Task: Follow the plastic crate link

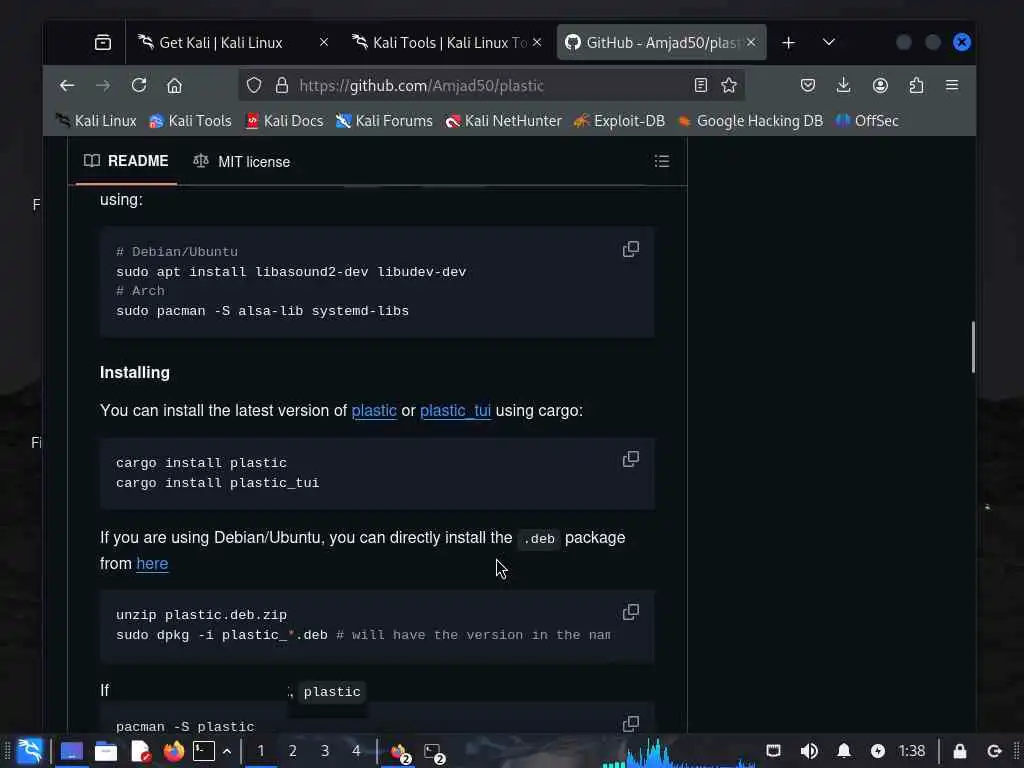Action: tap(374, 411)
